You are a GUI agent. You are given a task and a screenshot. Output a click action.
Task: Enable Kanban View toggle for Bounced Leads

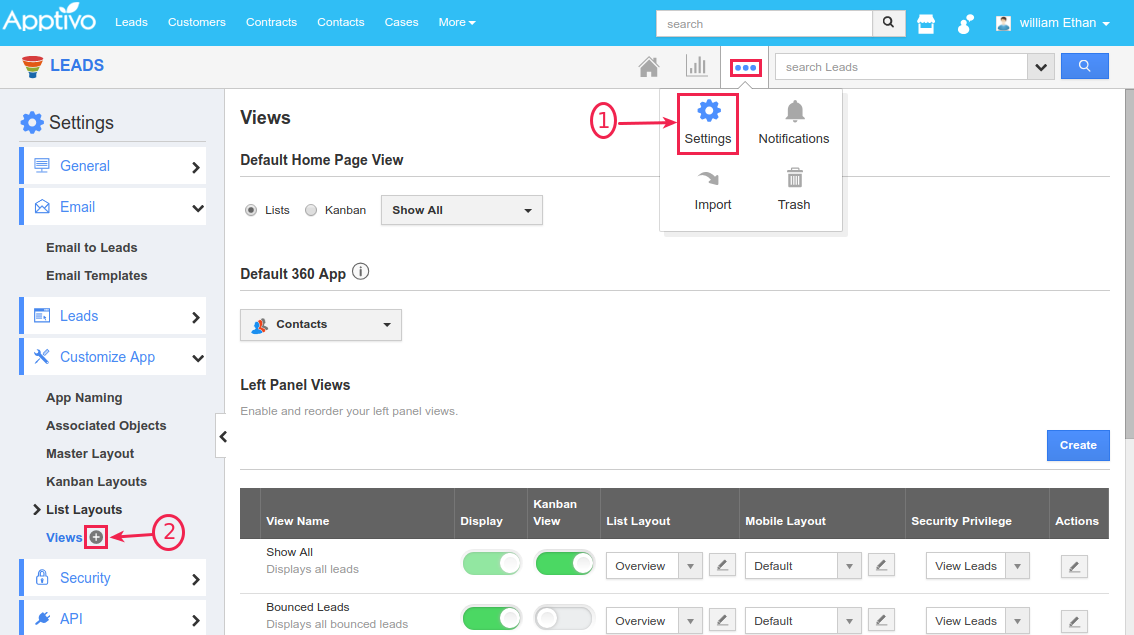pyautogui.click(x=563, y=618)
